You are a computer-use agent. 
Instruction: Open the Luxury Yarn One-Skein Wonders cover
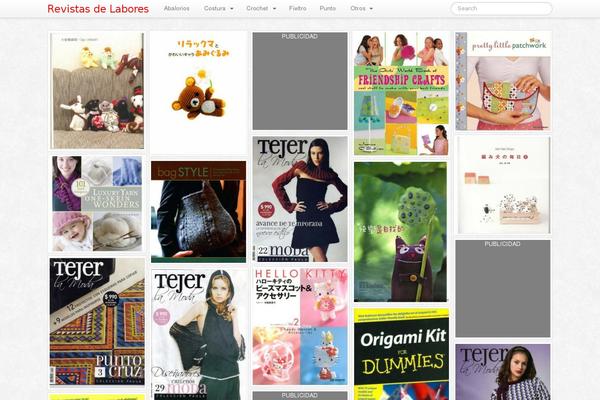97,204
